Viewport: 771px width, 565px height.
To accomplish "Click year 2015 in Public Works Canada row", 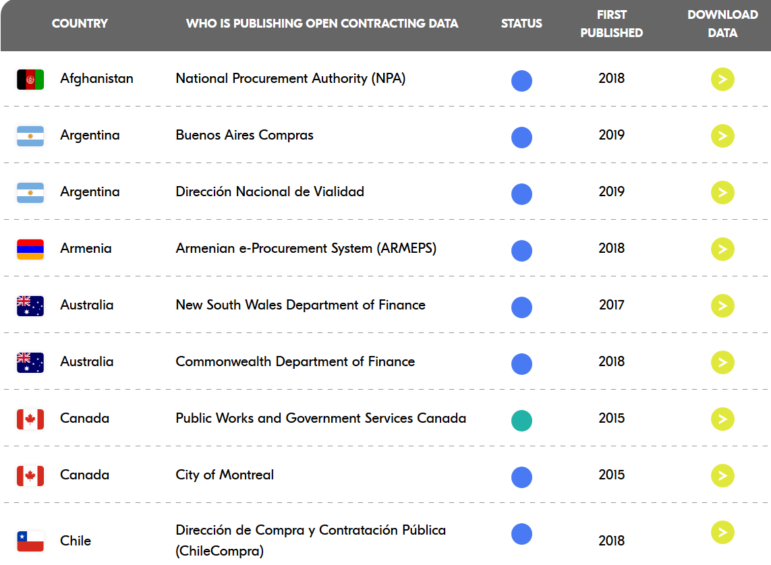I will [x=611, y=418].
